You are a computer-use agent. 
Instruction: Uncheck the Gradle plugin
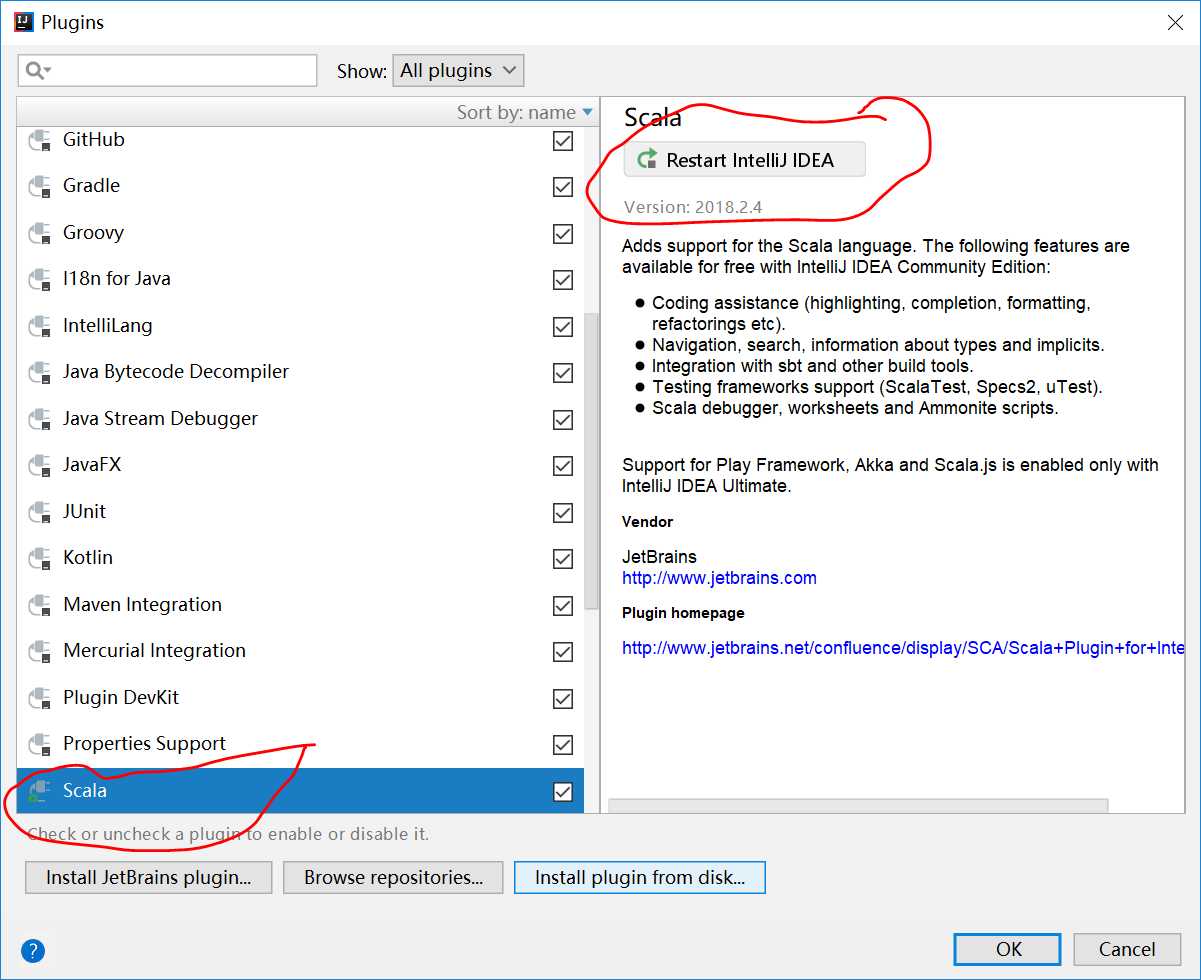(563, 187)
